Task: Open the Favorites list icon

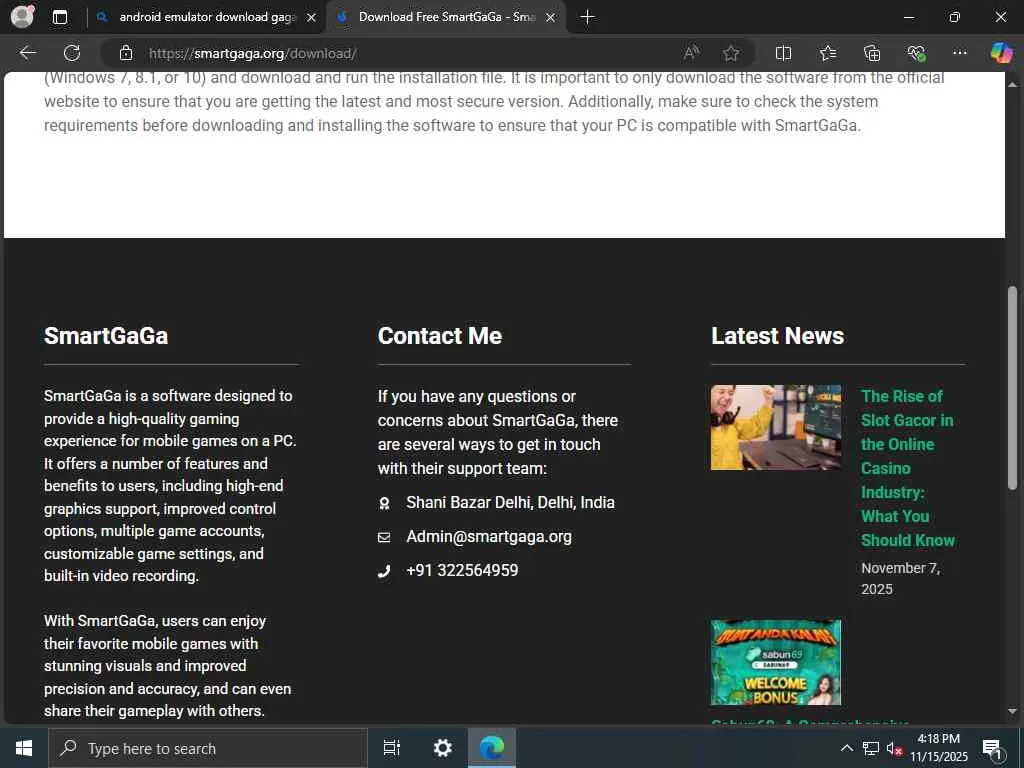Action: coord(827,53)
